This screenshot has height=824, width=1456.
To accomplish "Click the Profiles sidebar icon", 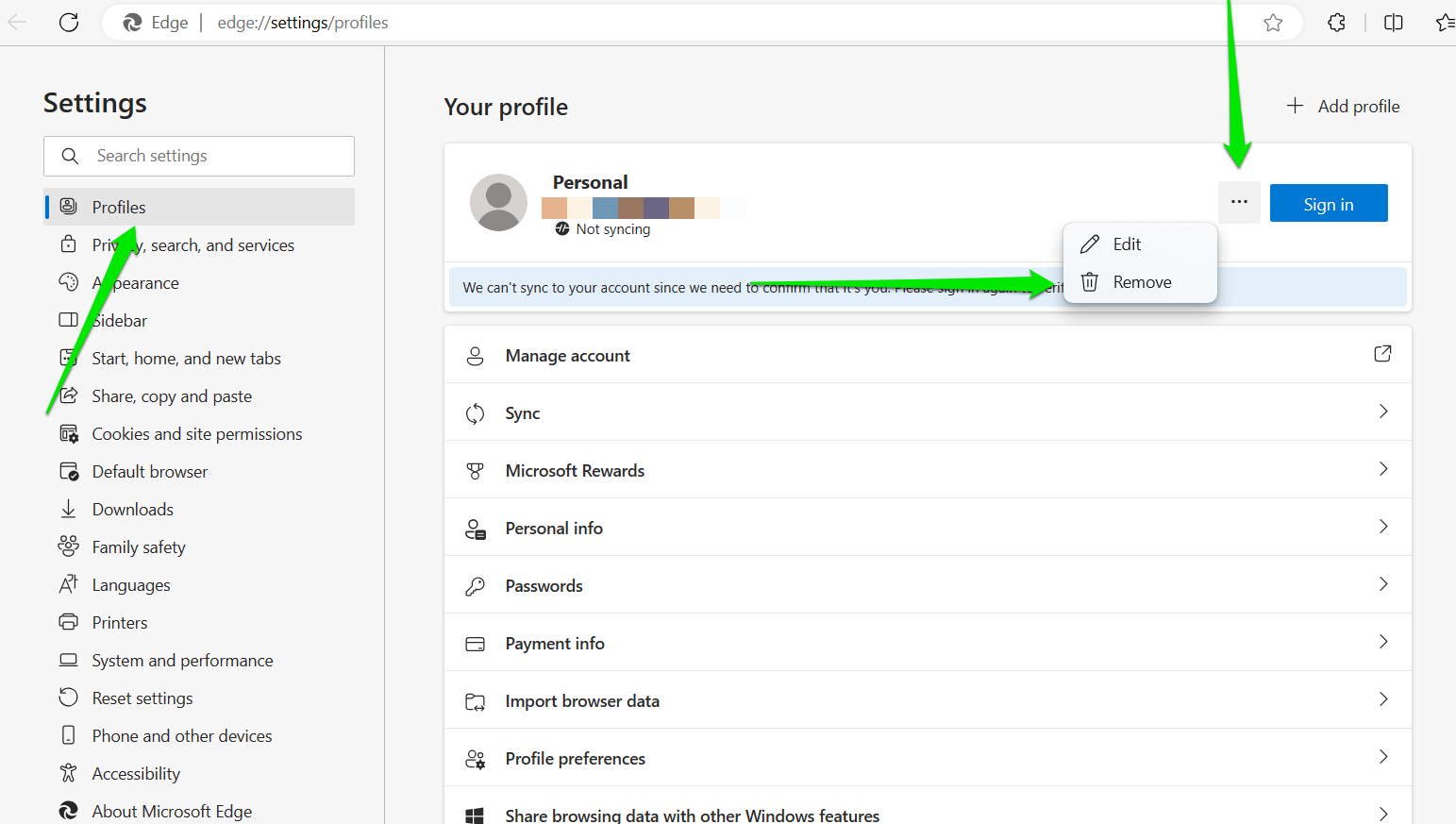I will click(68, 206).
